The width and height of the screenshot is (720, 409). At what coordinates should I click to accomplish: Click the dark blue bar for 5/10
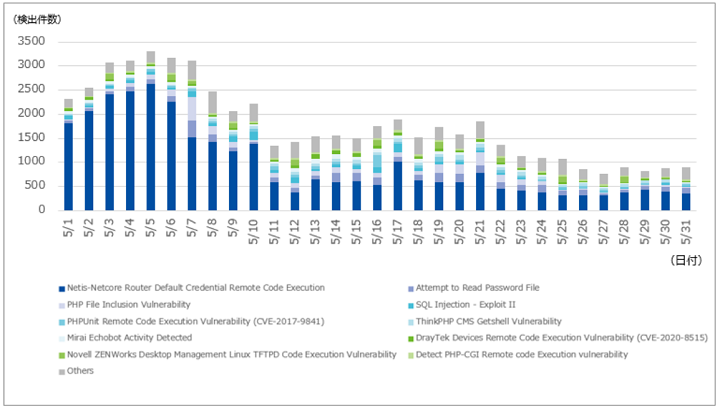click(x=253, y=177)
